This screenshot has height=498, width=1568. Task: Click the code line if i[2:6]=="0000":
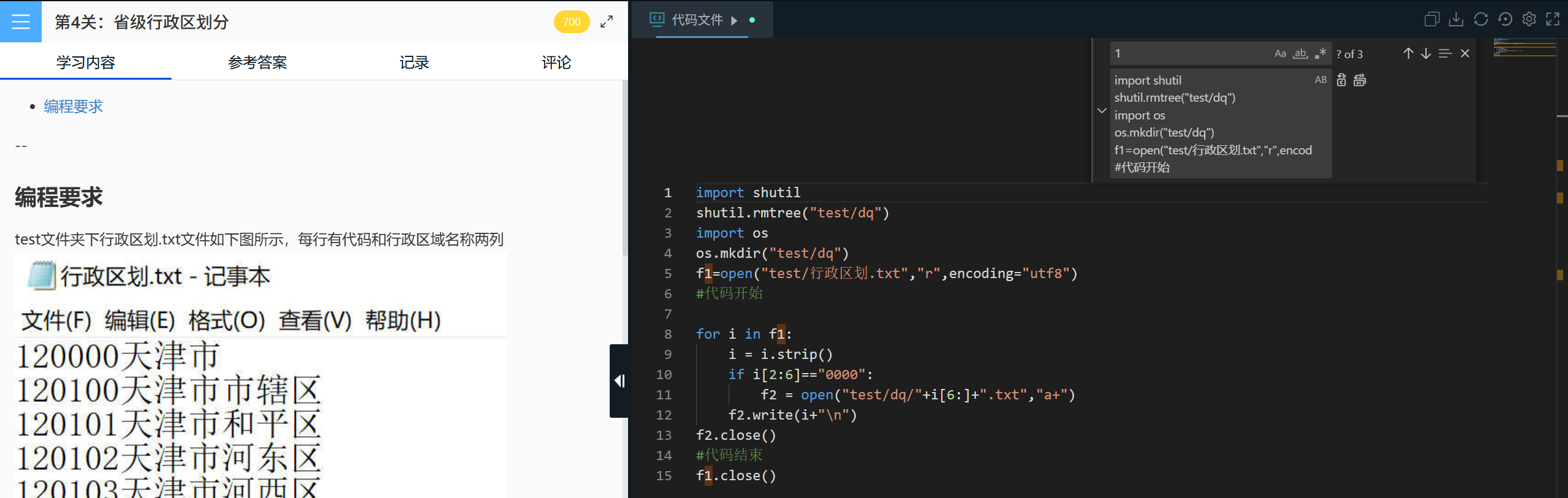(801, 374)
